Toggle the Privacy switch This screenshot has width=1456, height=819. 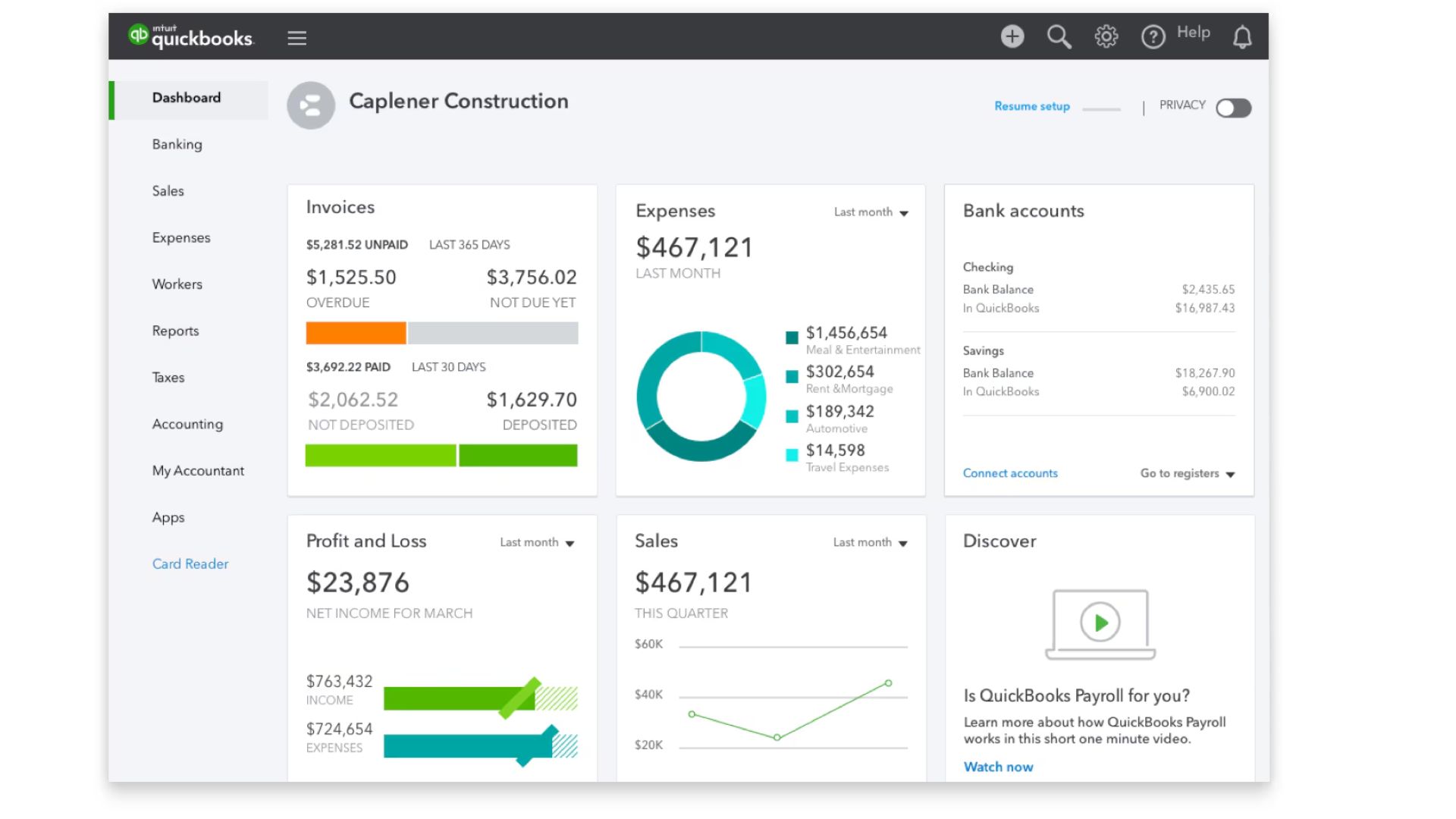click(x=1234, y=108)
